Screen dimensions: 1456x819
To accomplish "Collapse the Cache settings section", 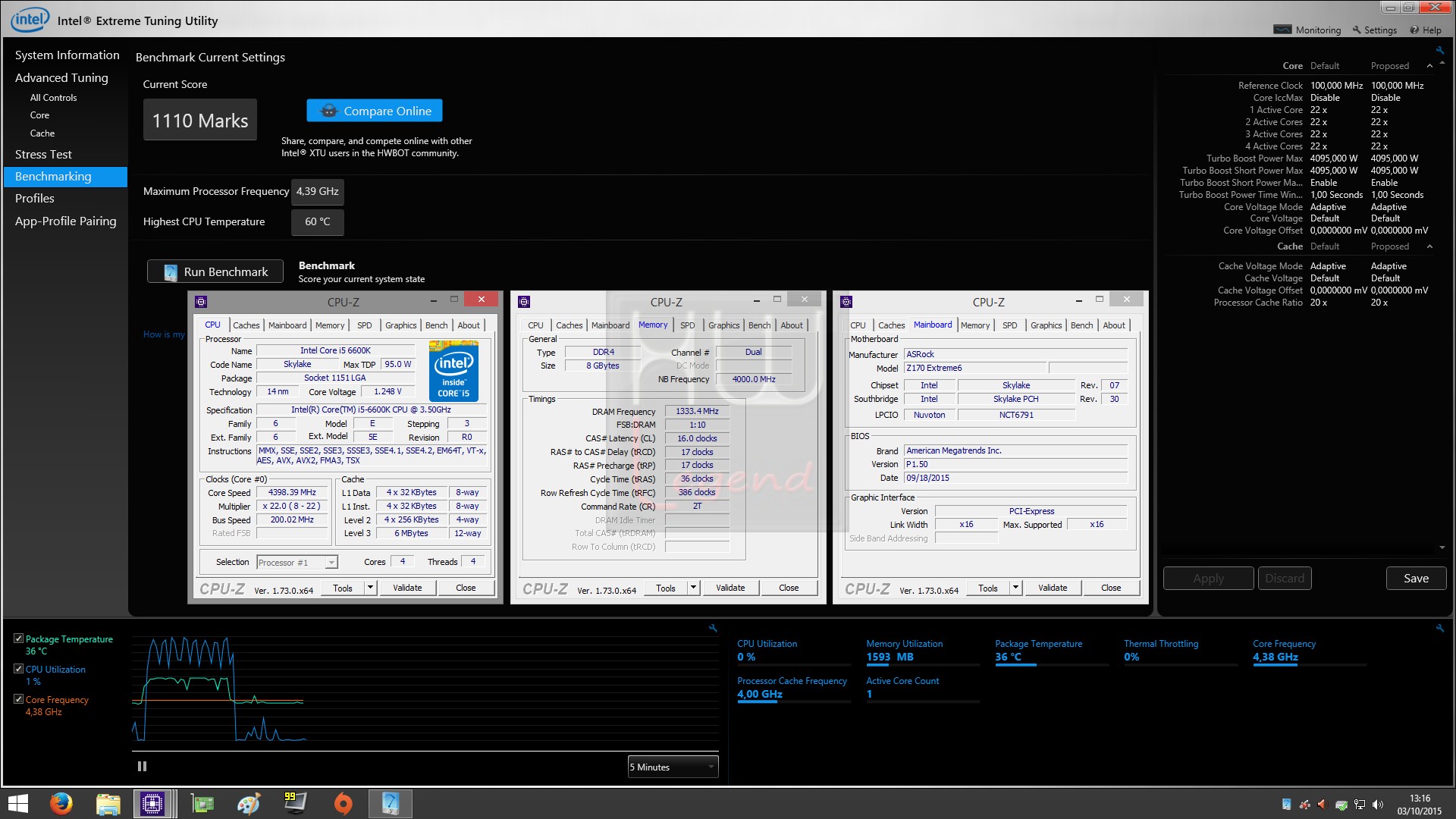I will pyautogui.click(x=1429, y=246).
